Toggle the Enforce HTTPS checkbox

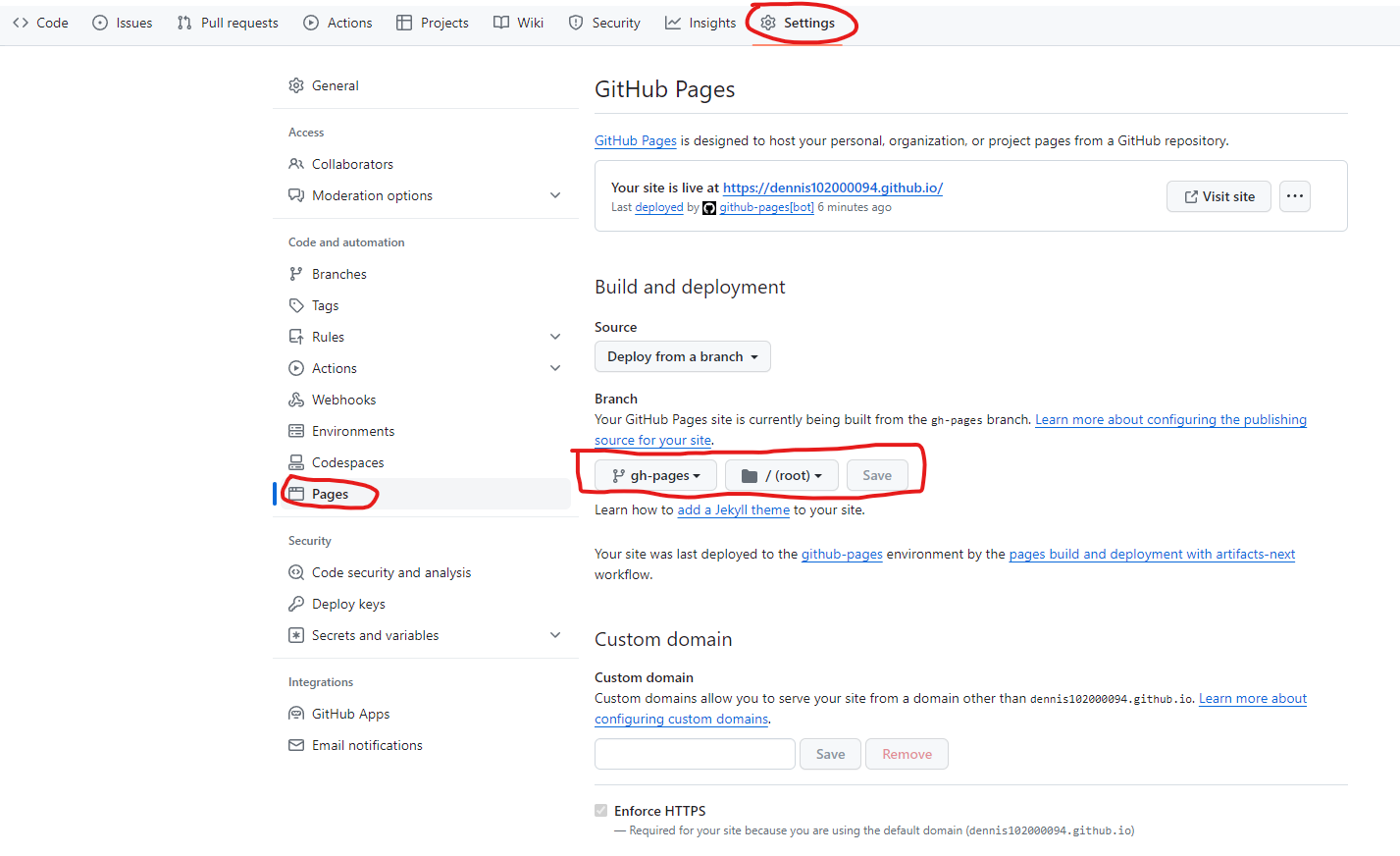(x=600, y=810)
